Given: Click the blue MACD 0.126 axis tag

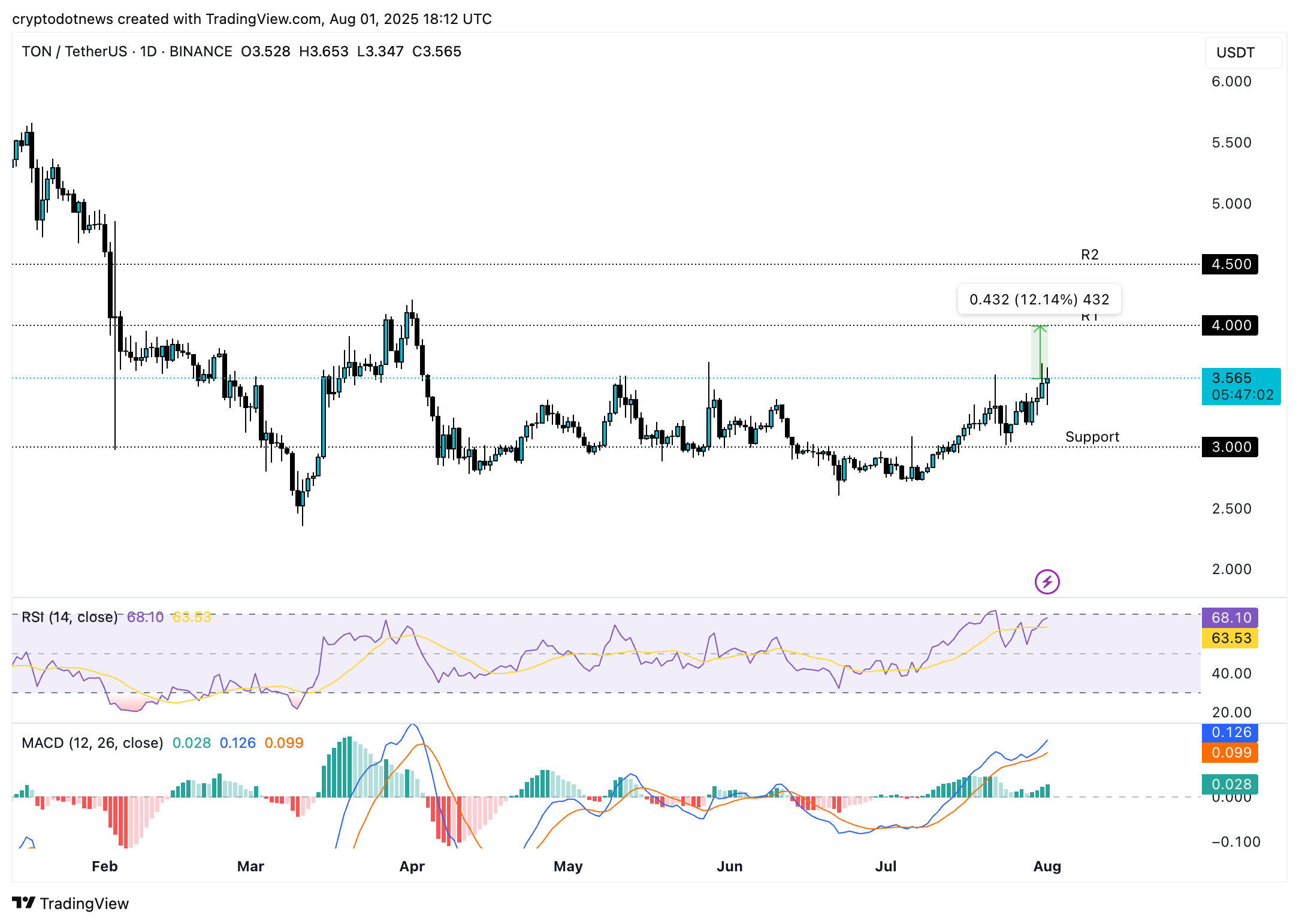Looking at the screenshot, I should pyautogui.click(x=1229, y=732).
